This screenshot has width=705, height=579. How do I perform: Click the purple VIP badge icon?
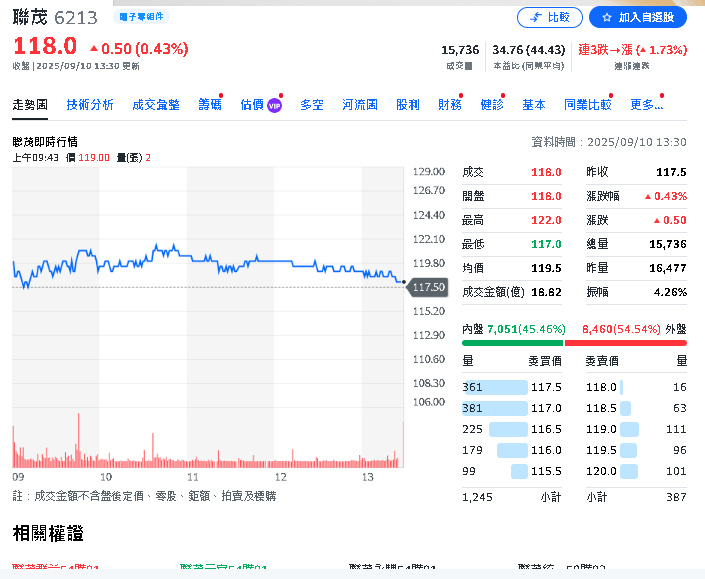click(x=274, y=106)
